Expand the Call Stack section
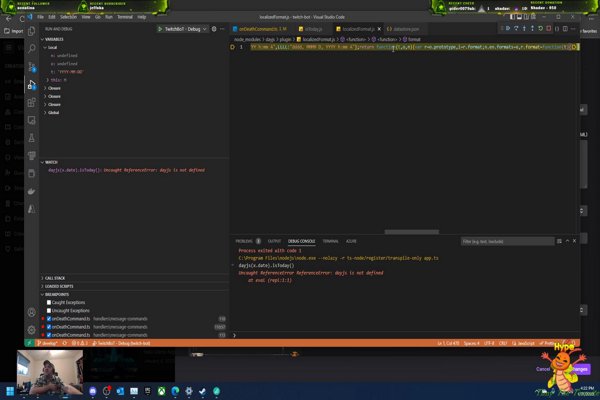Viewport: 600px width, 400px height. coord(54,278)
